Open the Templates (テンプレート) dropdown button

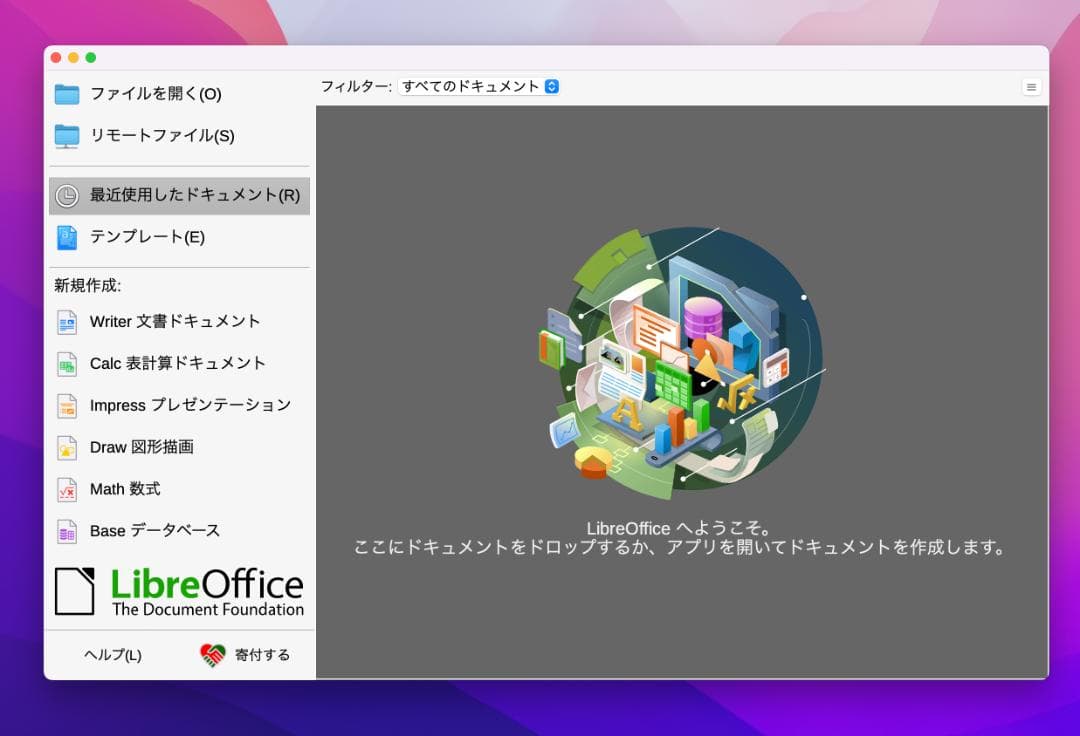tap(147, 237)
